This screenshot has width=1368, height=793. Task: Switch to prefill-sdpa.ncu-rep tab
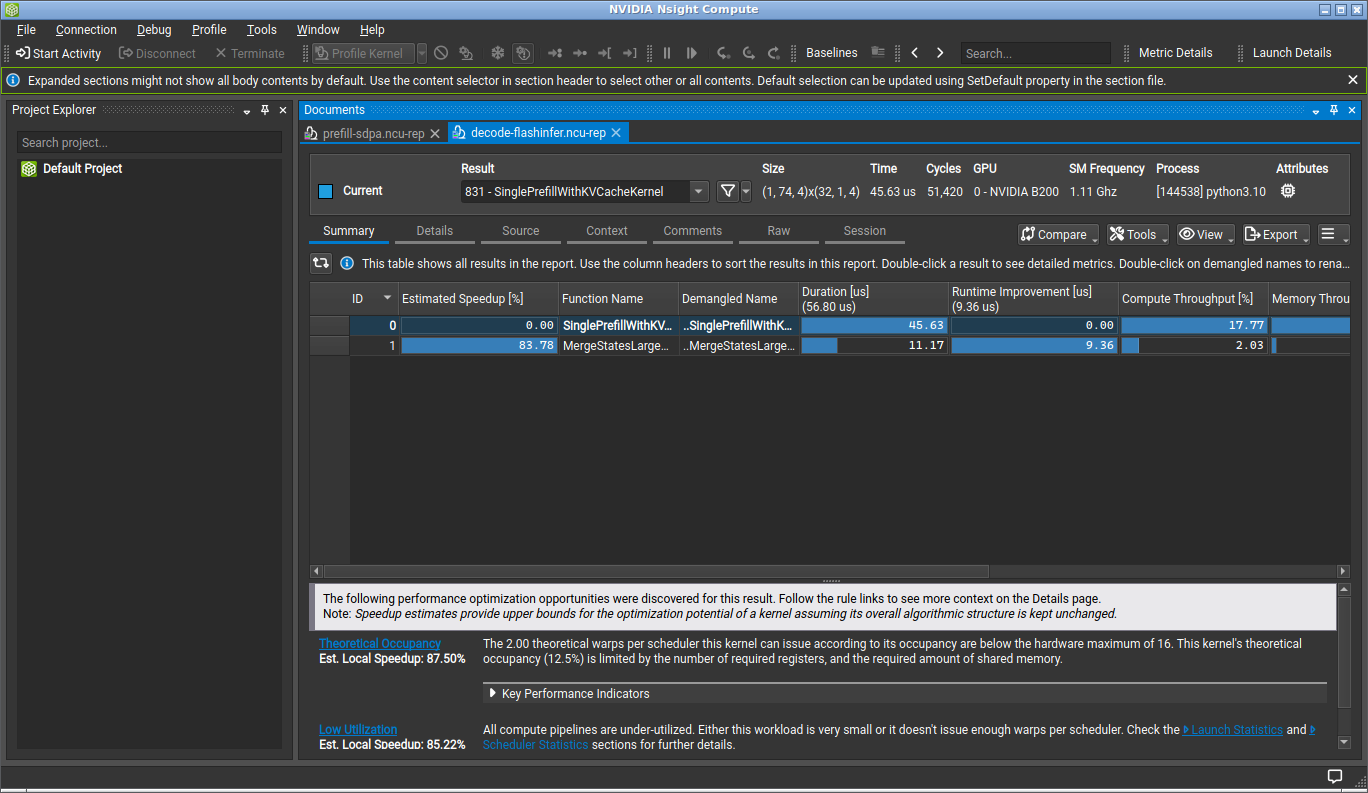(x=373, y=133)
